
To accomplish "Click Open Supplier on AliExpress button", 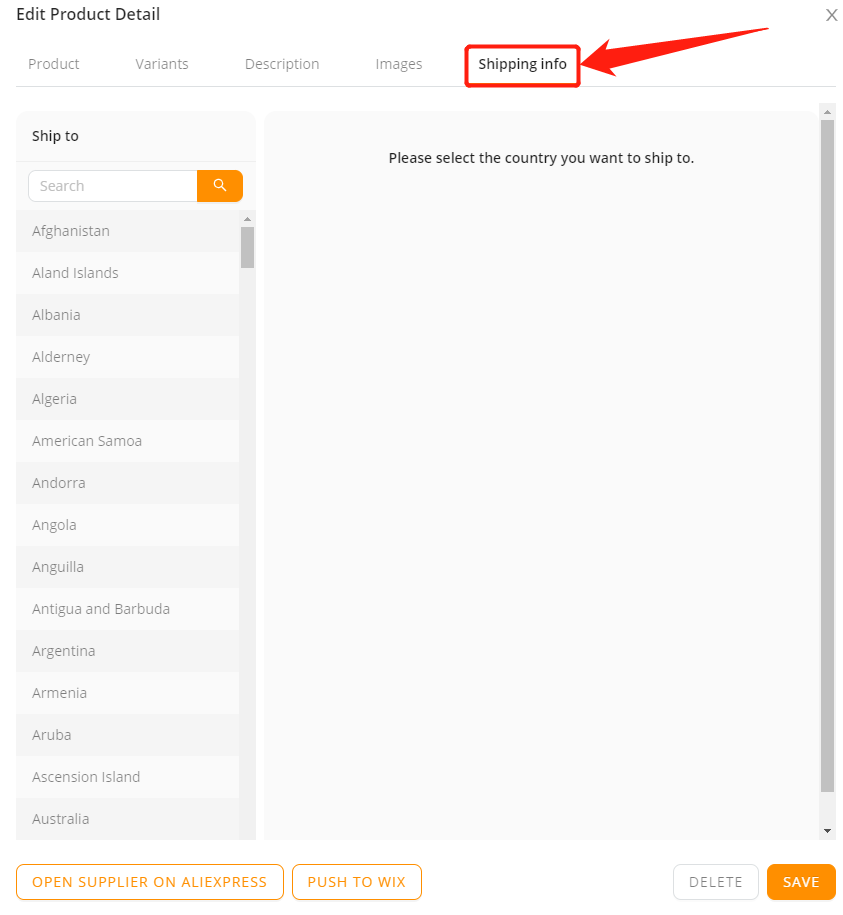I will (150, 882).
